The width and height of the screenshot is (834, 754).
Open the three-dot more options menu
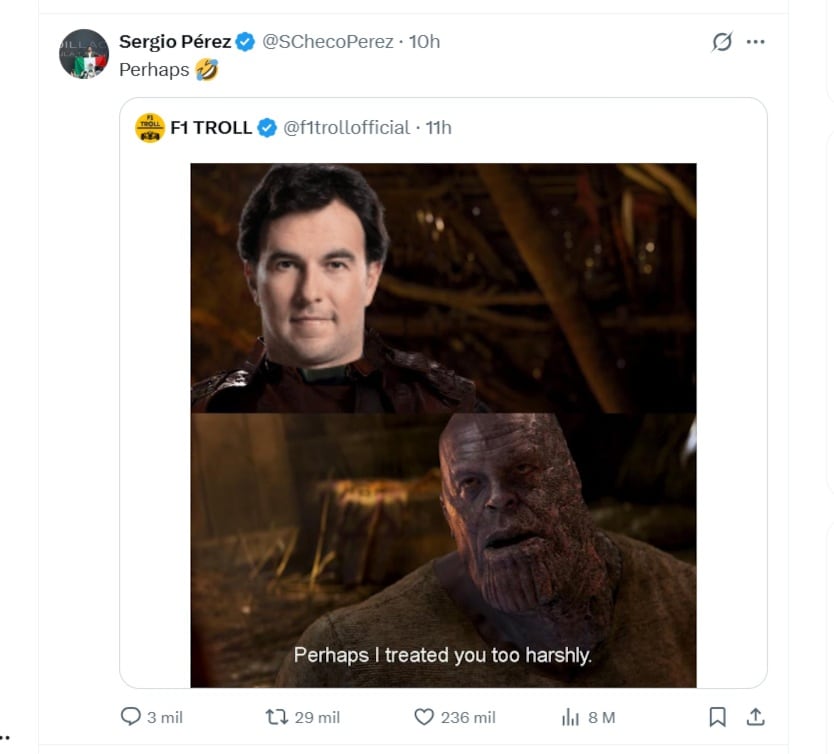(x=756, y=42)
